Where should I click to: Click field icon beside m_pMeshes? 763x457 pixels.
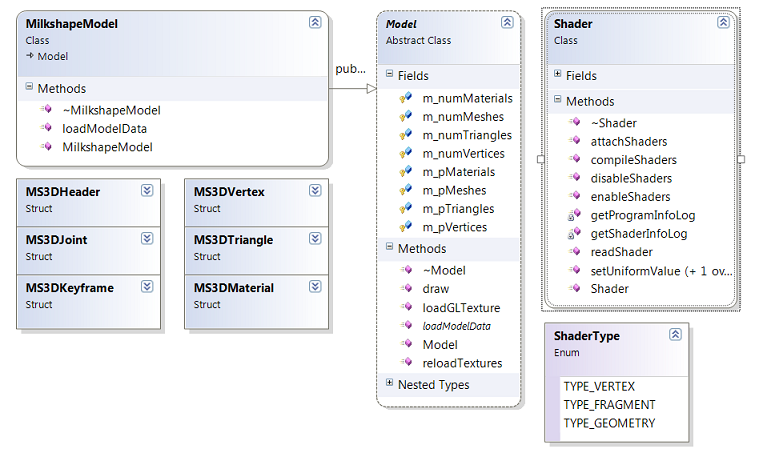[x=406, y=190]
